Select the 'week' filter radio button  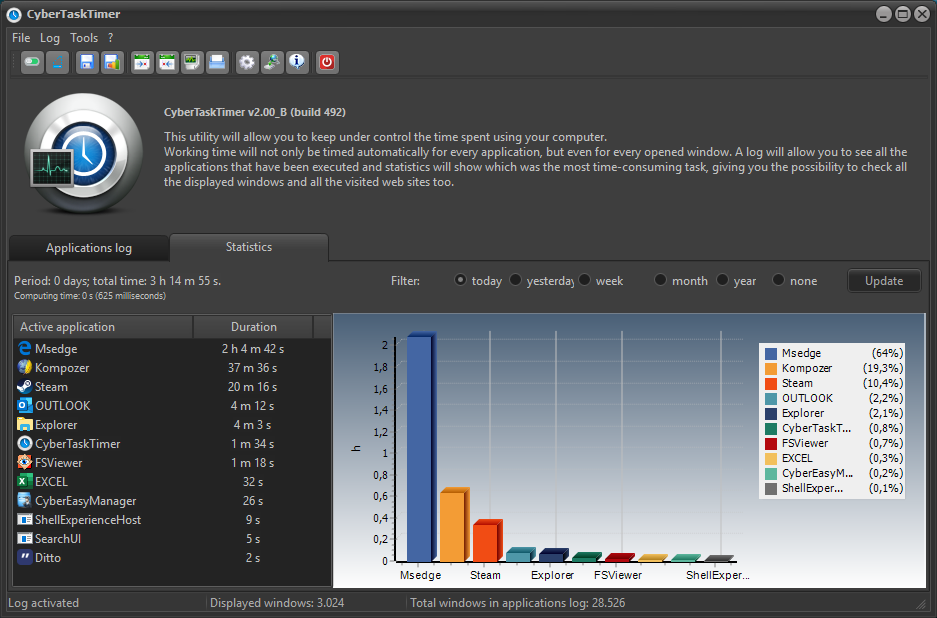pyautogui.click(x=585, y=281)
